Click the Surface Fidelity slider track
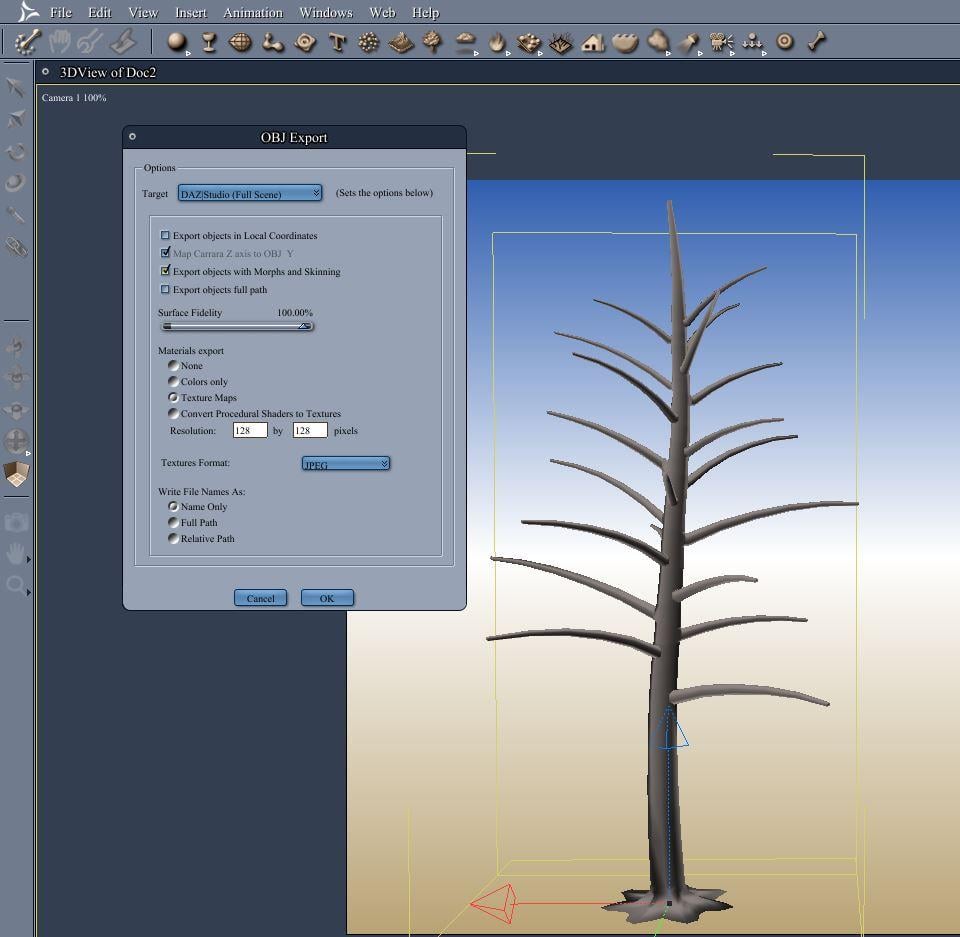 [236, 326]
